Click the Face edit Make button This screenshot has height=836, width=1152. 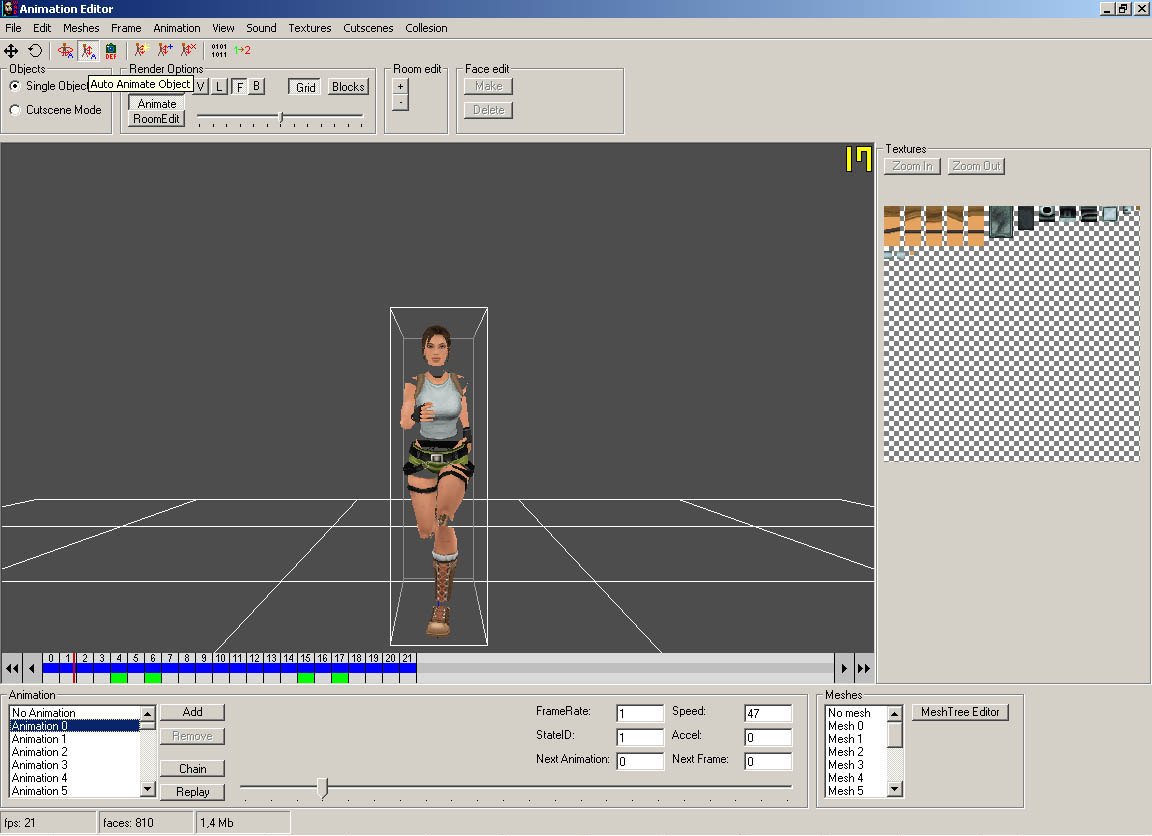[x=489, y=86]
